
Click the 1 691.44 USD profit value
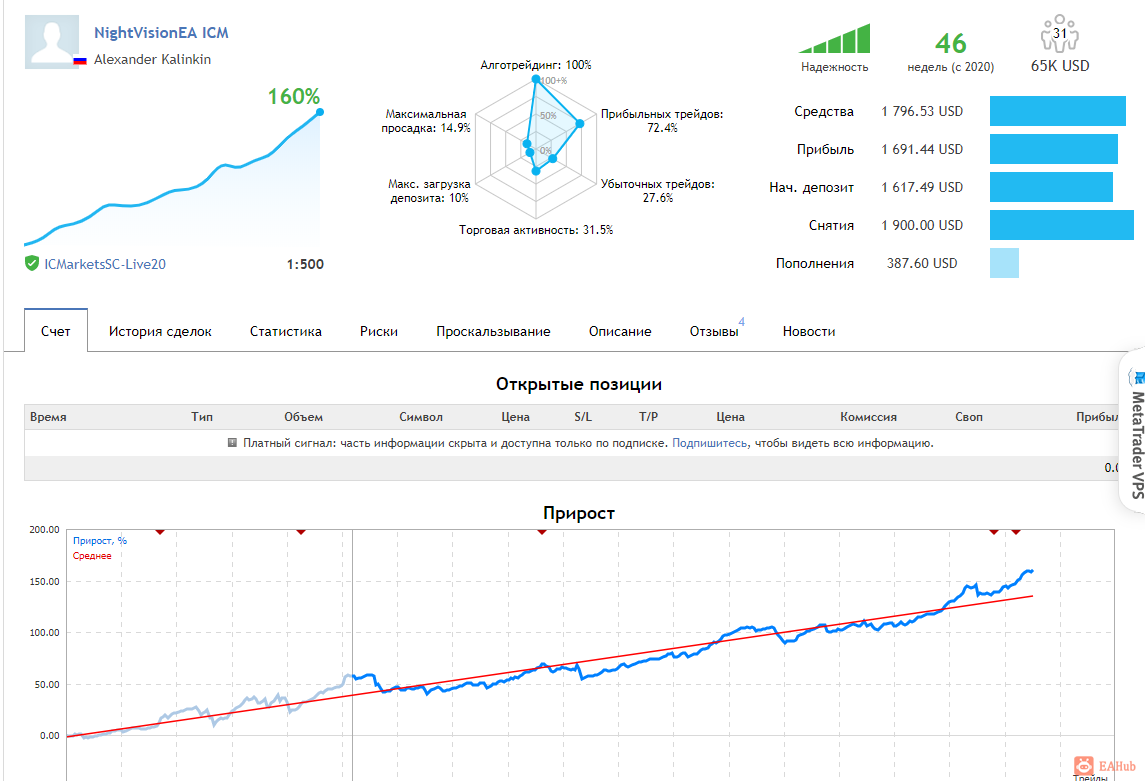(922, 150)
